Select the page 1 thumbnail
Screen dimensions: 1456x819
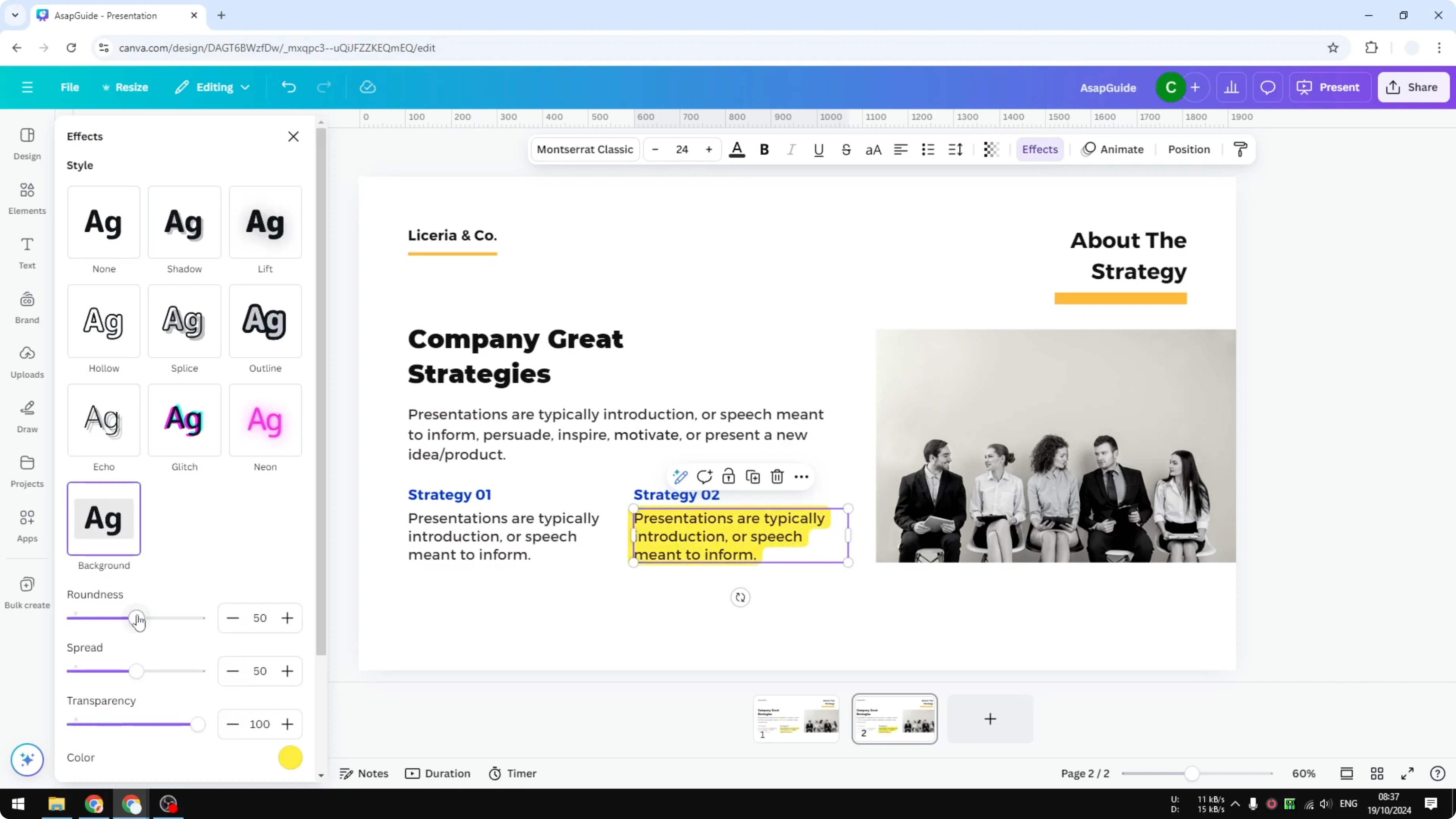(796, 719)
